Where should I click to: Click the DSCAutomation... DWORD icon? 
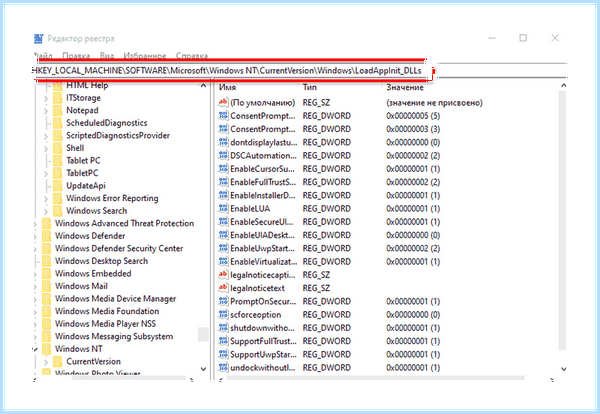(x=223, y=155)
